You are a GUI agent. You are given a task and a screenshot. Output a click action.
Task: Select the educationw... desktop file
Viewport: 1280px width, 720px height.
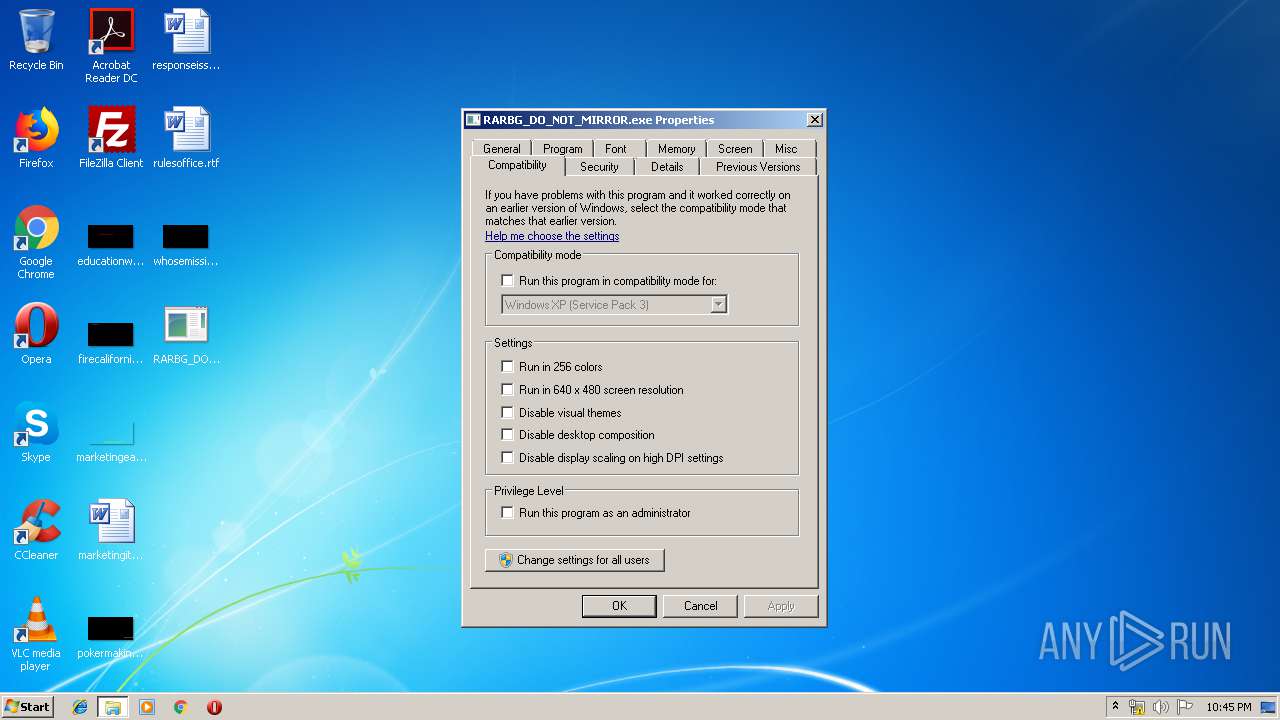click(x=111, y=245)
